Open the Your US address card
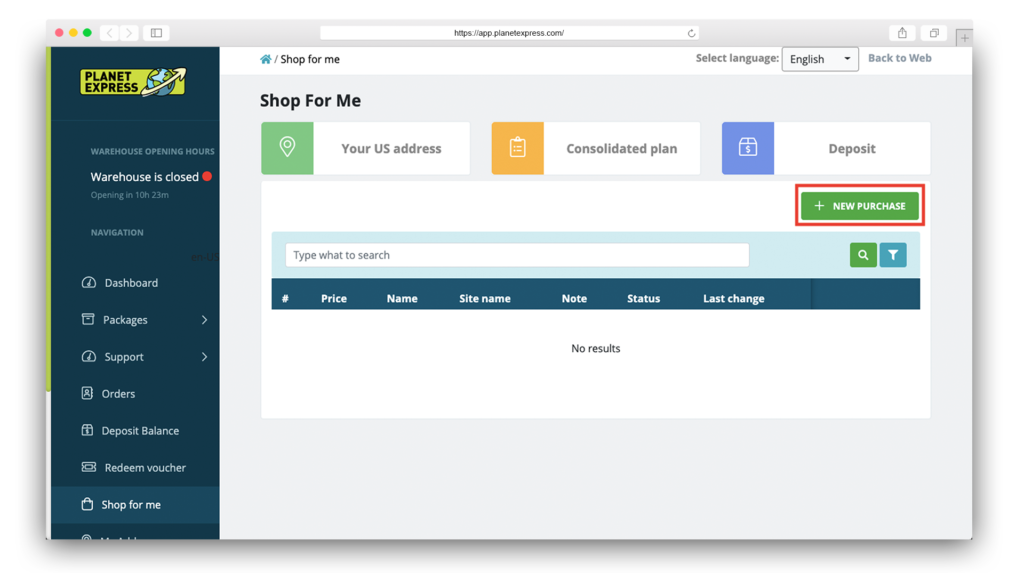The height and width of the screenshot is (573, 1024). coord(366,148)
